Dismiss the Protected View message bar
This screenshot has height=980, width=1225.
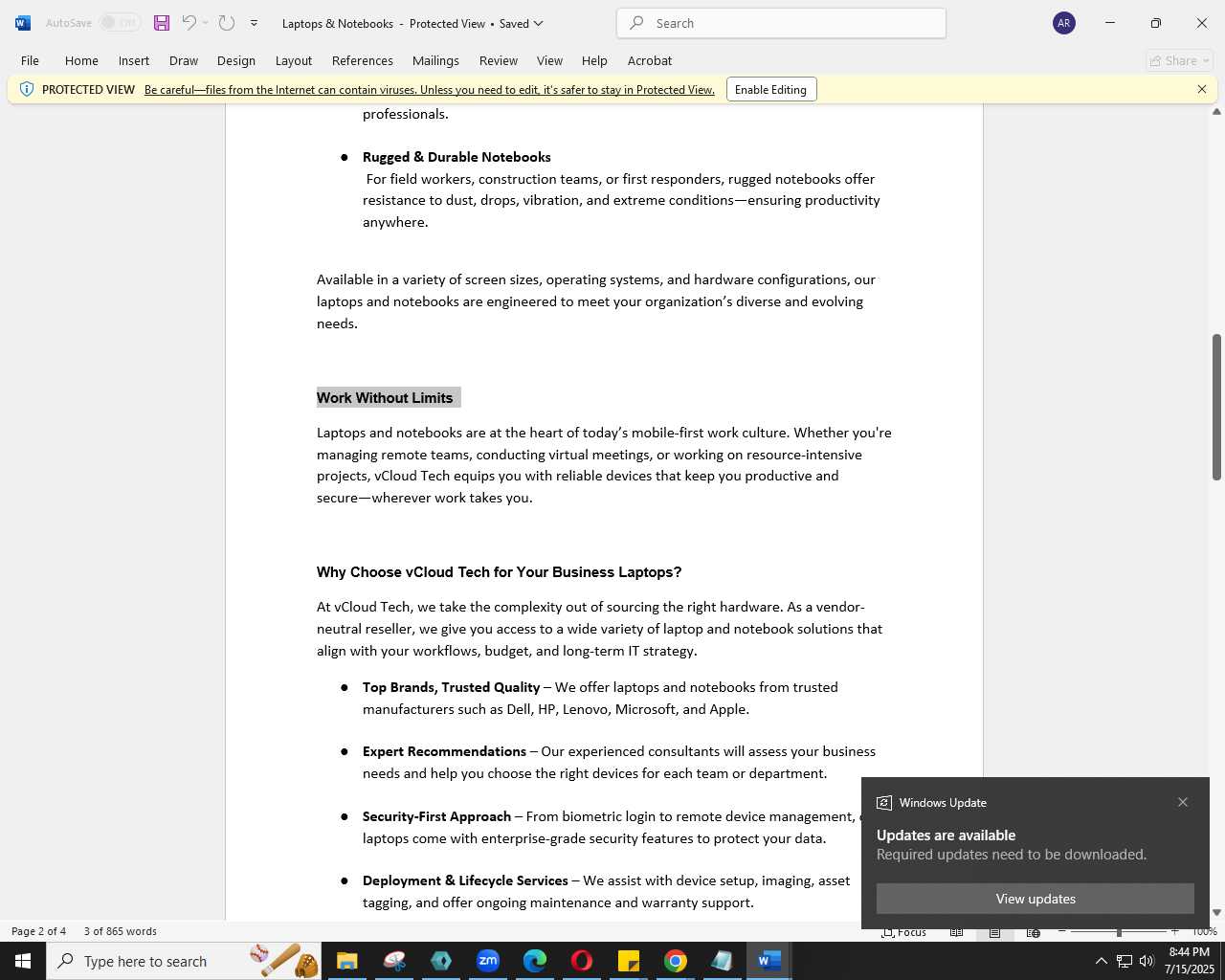[1202, 89]
